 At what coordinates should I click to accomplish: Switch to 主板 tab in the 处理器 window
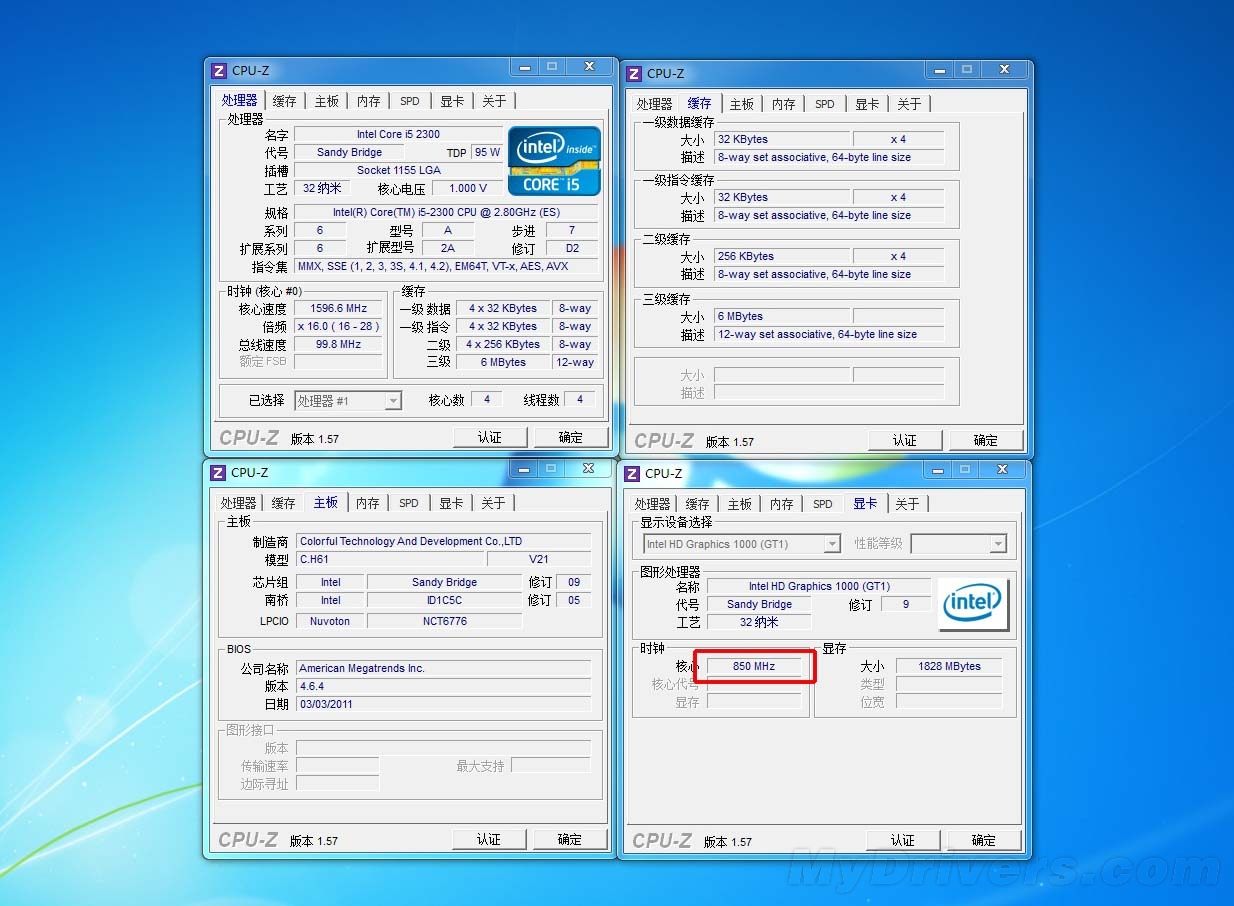click(x=327, y=101)
